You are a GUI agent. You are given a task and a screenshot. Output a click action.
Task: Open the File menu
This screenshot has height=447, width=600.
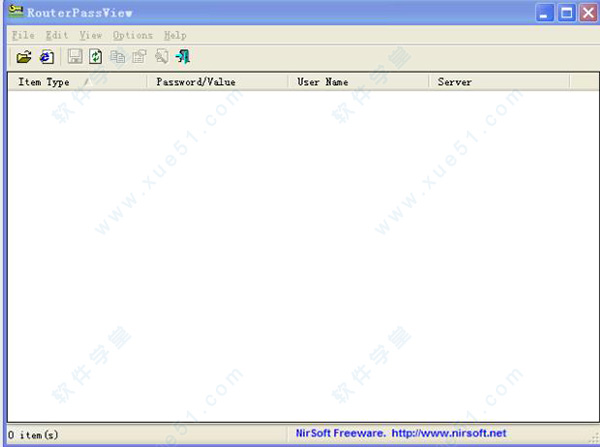click(x=23, y=35)
